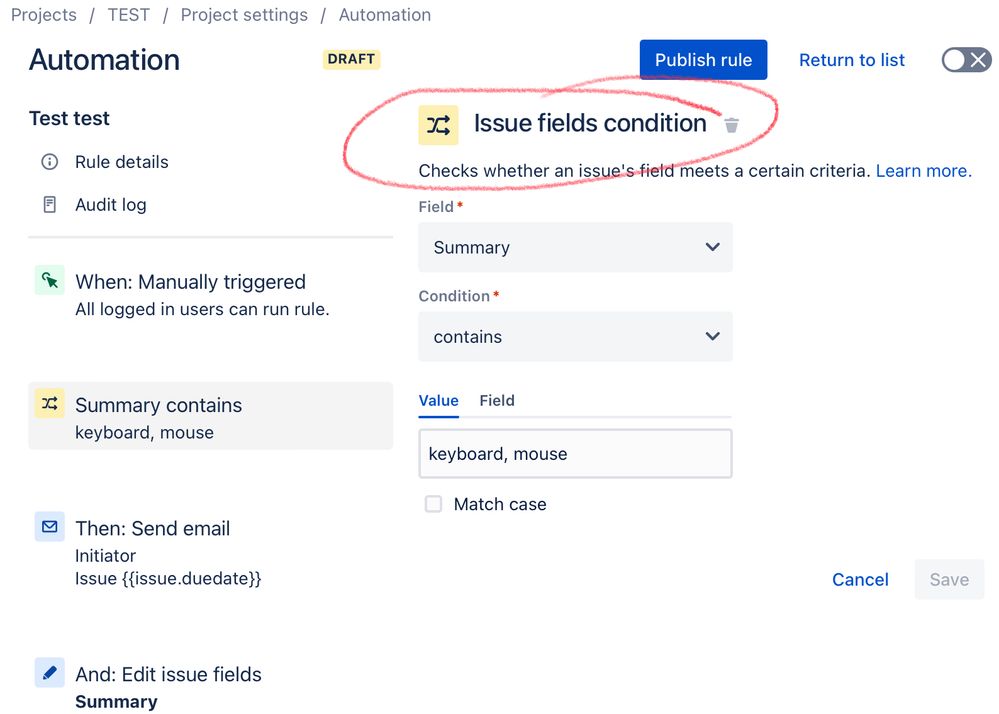Enable the Match case checkbox

[x=433, y=504]
